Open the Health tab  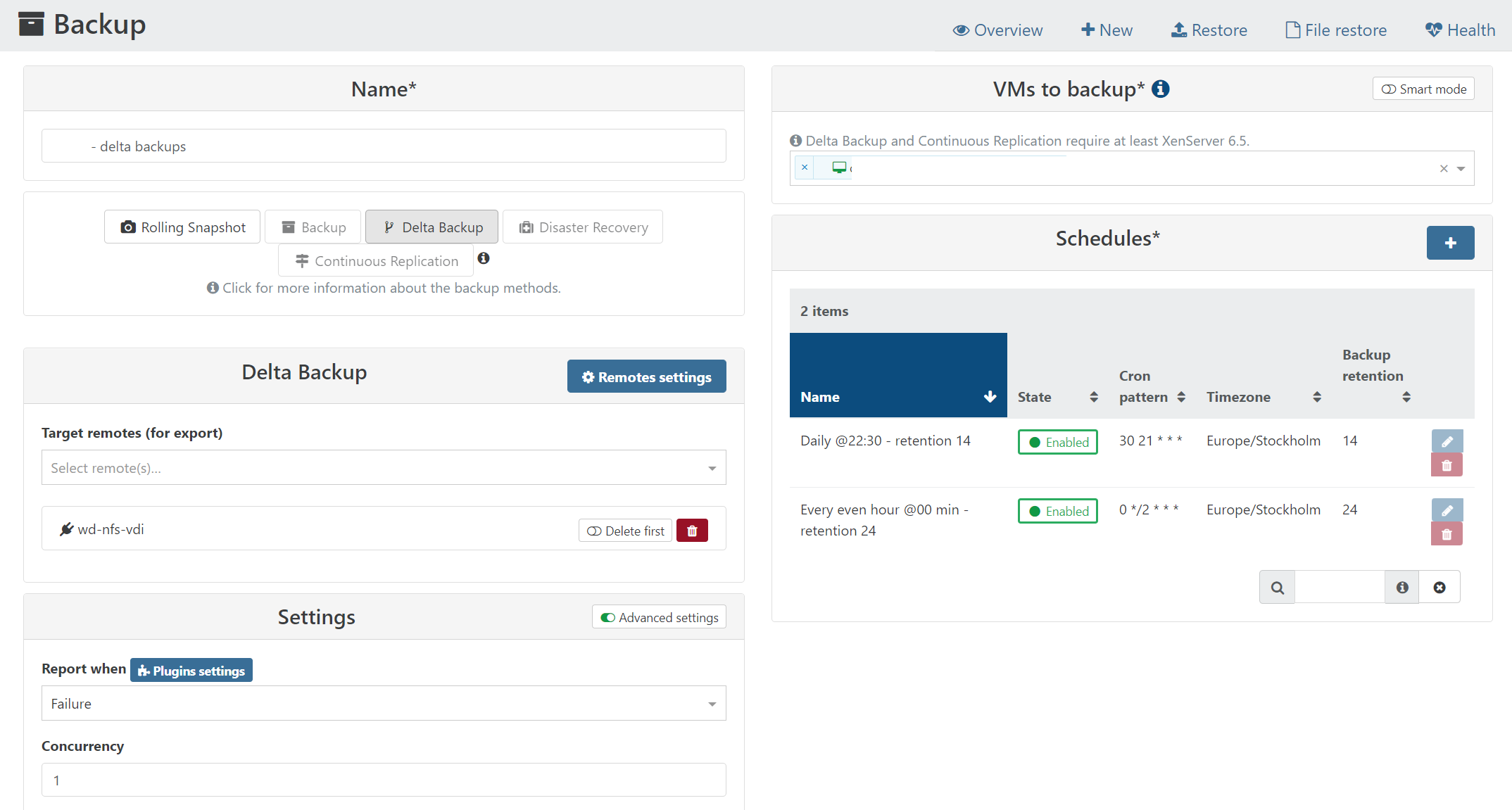tap(1460, 30)
